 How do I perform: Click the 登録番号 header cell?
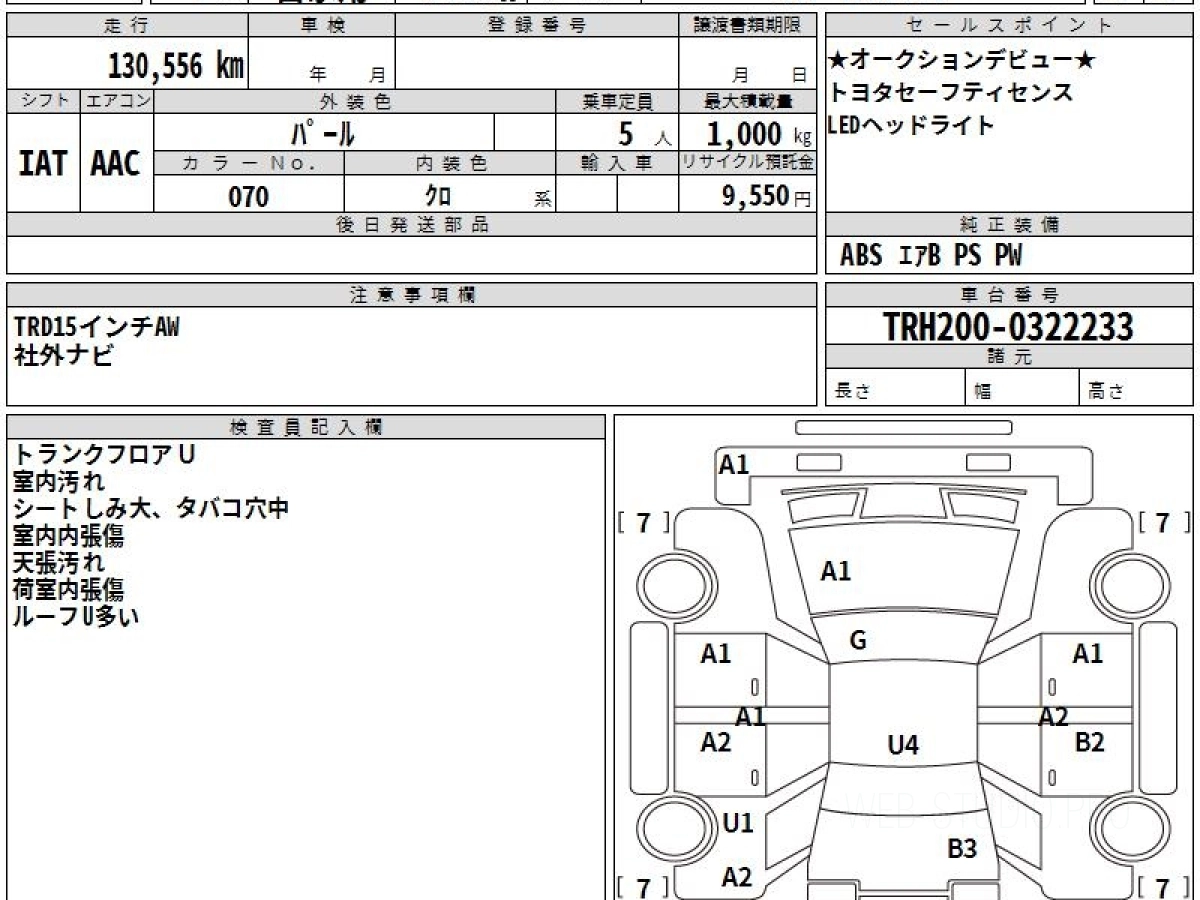click(537, 25)
